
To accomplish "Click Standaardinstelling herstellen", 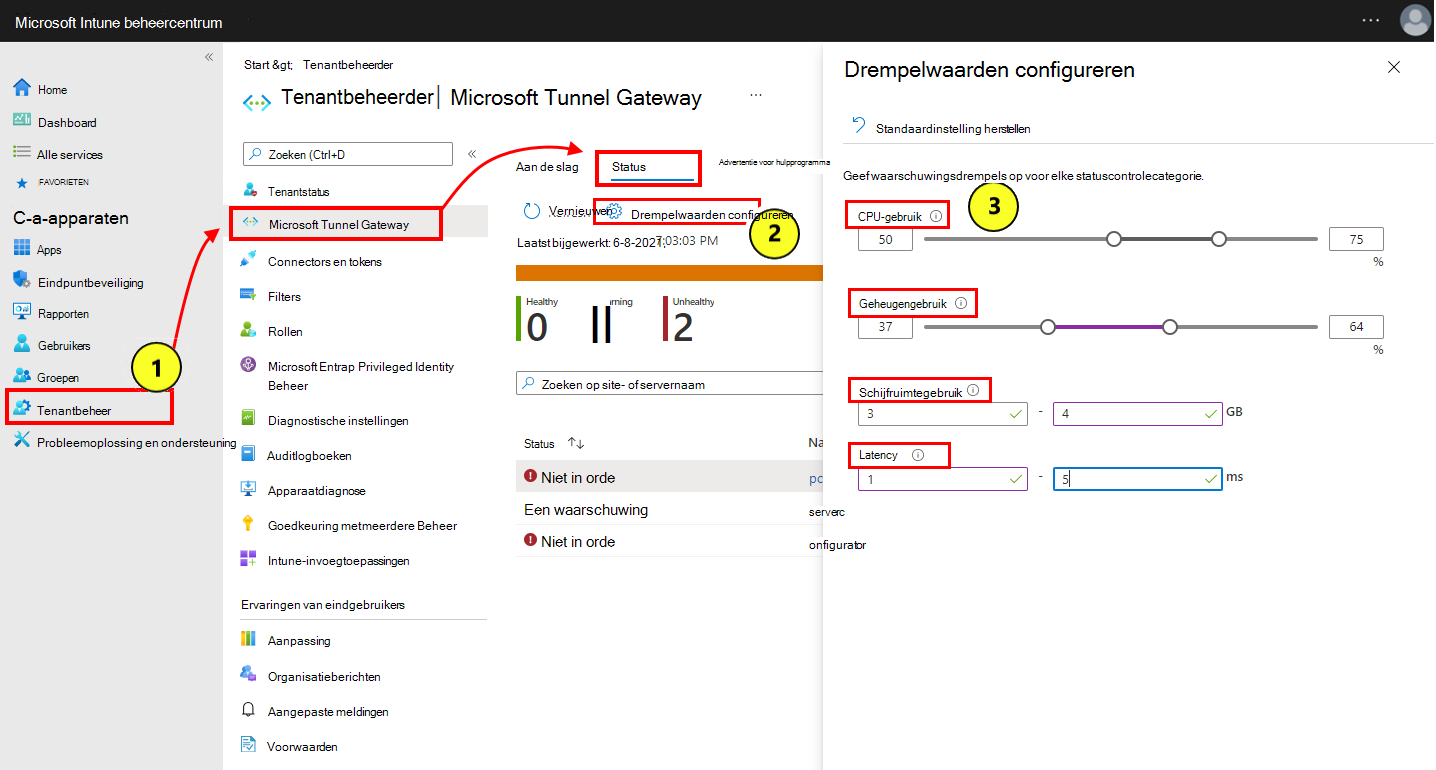I will (x=941, y=128).
